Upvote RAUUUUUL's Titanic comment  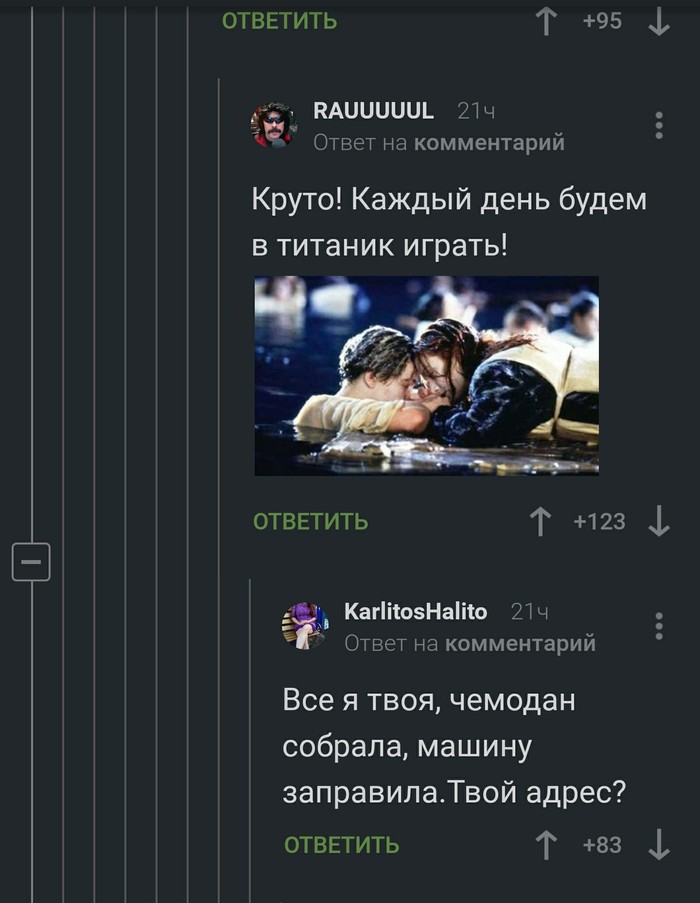(x=539, y=522)
